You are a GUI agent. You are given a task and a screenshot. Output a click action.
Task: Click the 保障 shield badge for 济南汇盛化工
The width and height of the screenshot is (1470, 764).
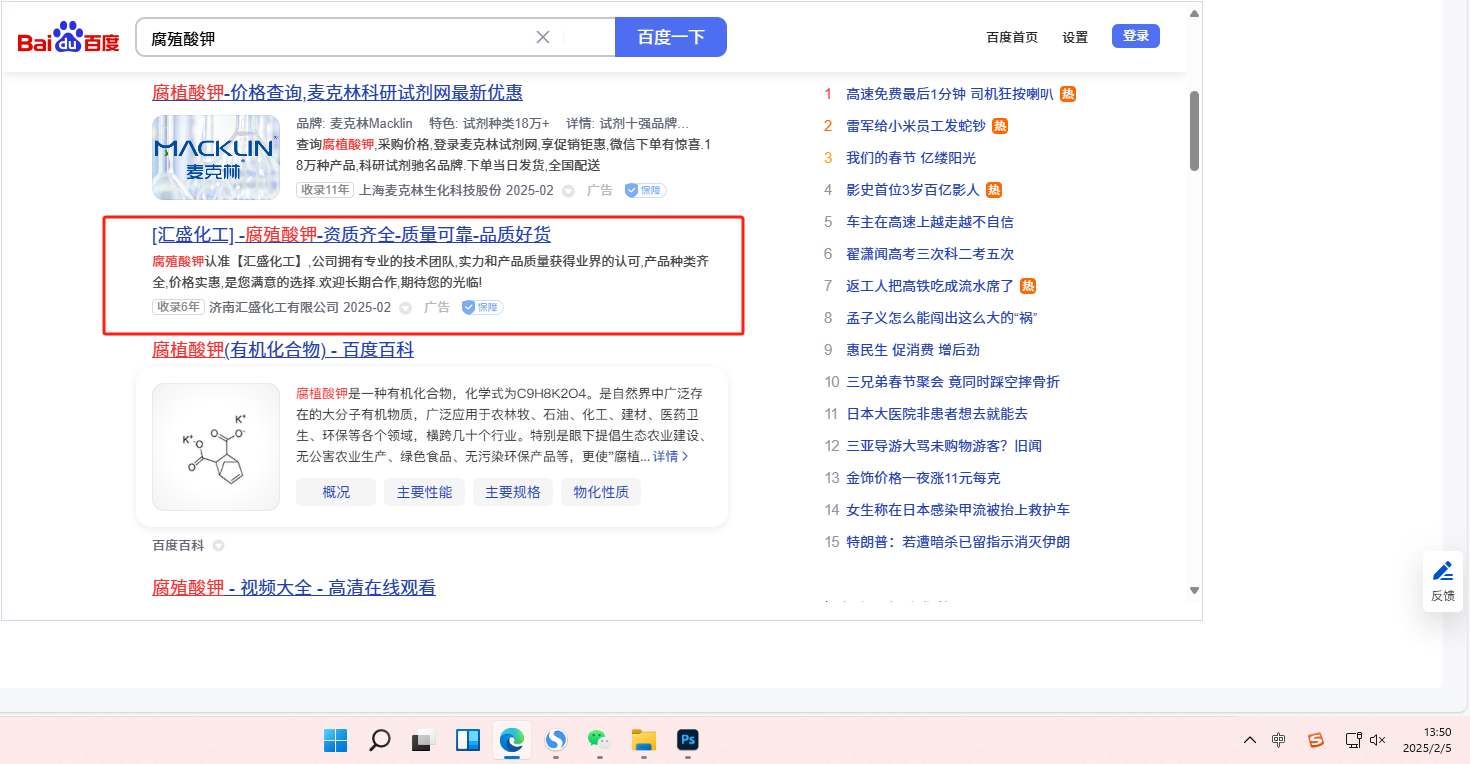point(481,307)
